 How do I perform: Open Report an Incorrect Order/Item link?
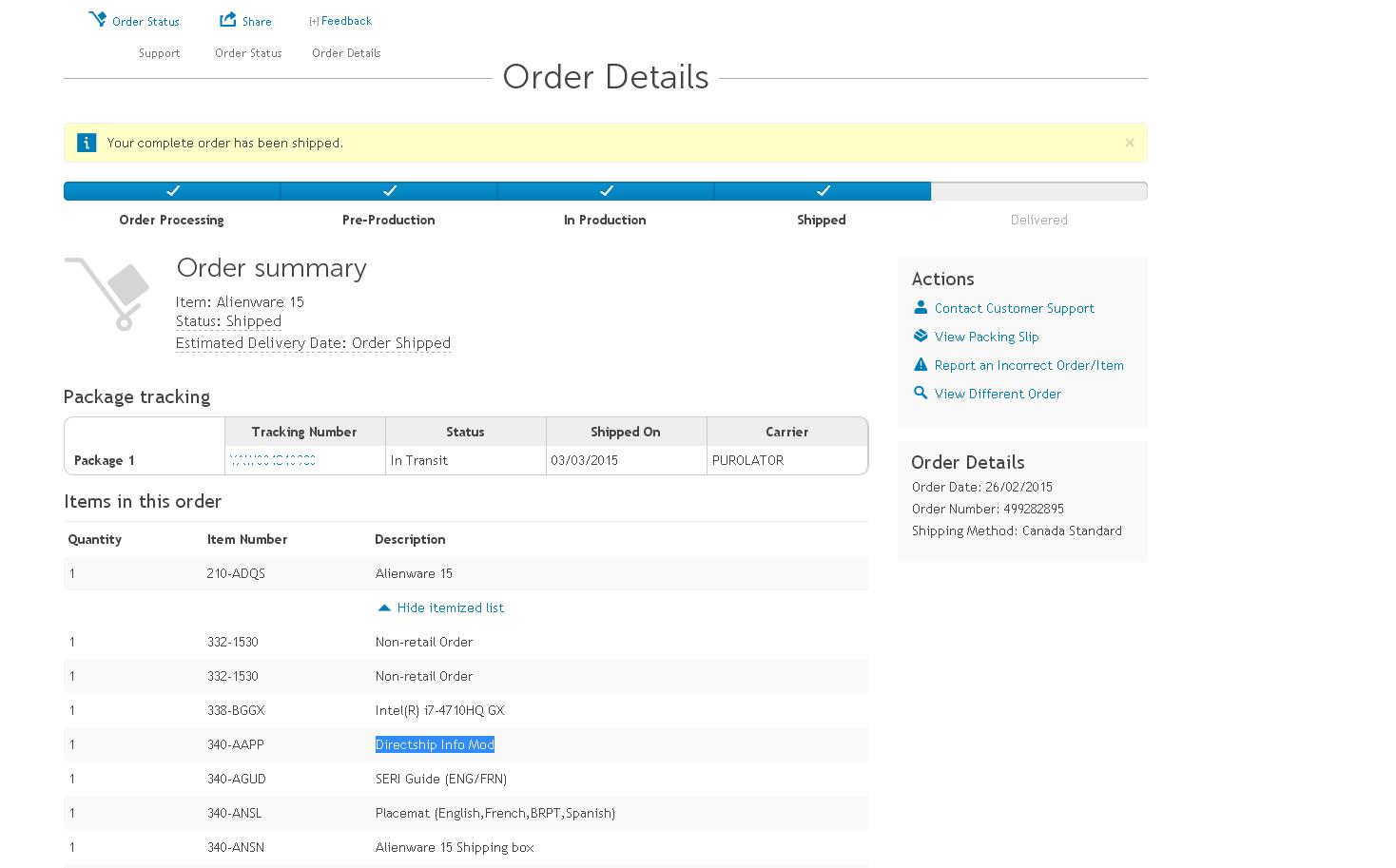[x=1029, y=365]
